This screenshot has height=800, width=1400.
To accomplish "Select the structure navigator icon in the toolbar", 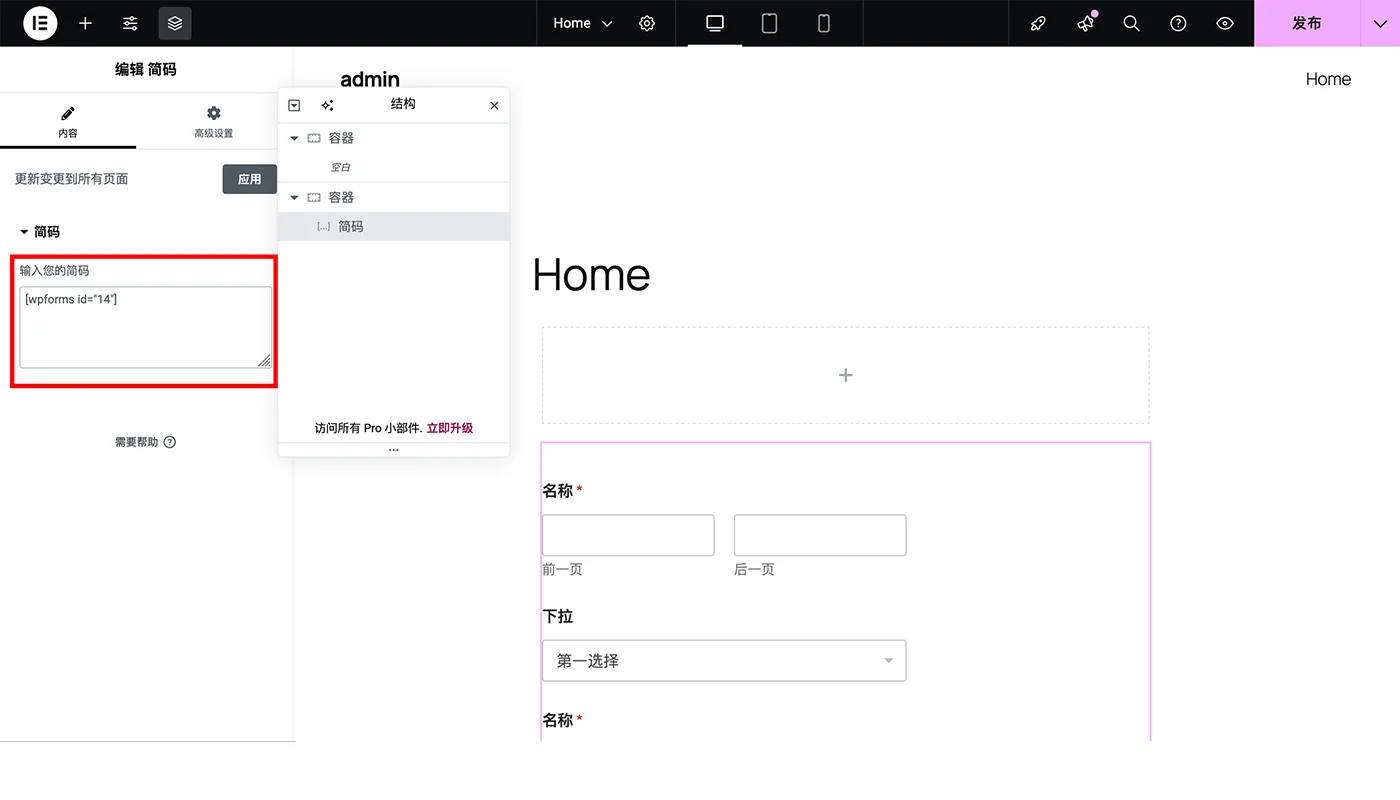I will point(175,23).
